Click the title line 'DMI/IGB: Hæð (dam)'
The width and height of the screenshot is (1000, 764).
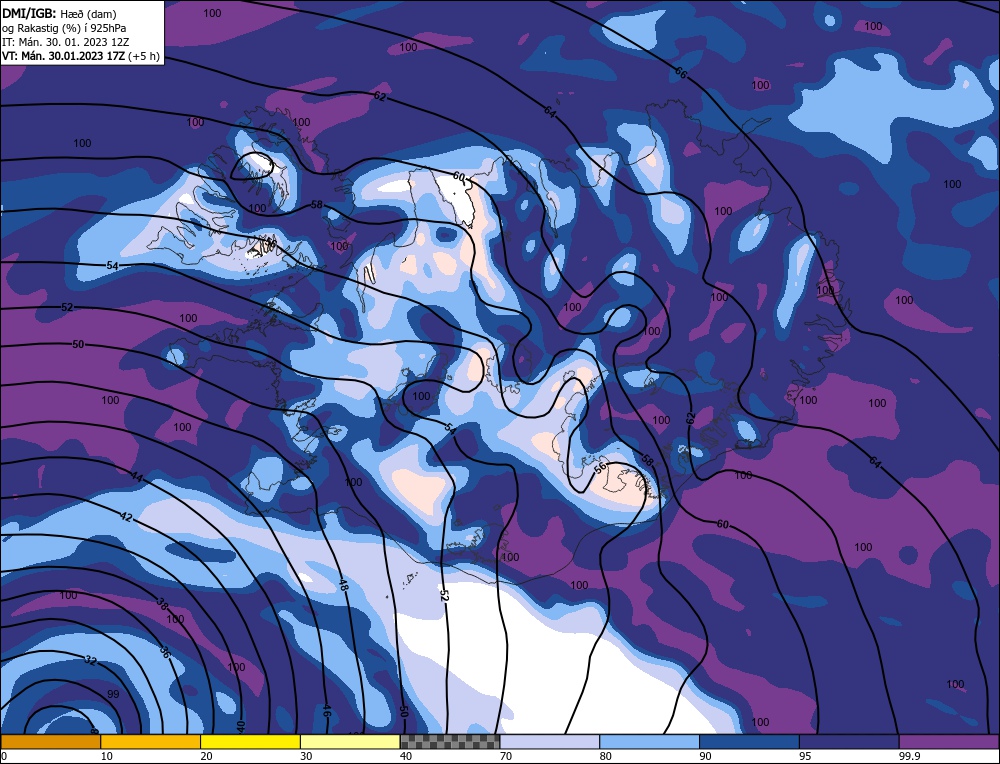(x=59, y=13)
